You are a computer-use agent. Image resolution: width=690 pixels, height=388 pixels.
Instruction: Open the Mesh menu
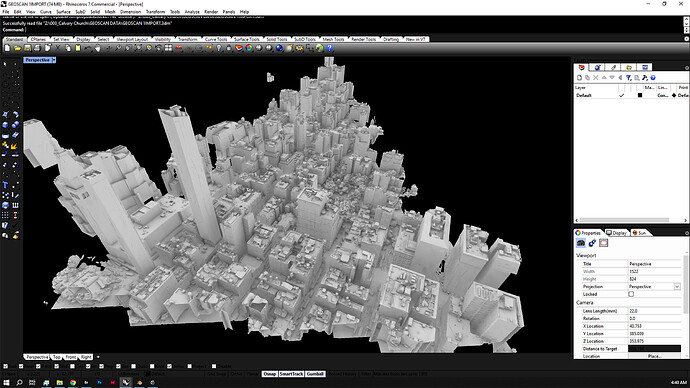click(110, 12)
